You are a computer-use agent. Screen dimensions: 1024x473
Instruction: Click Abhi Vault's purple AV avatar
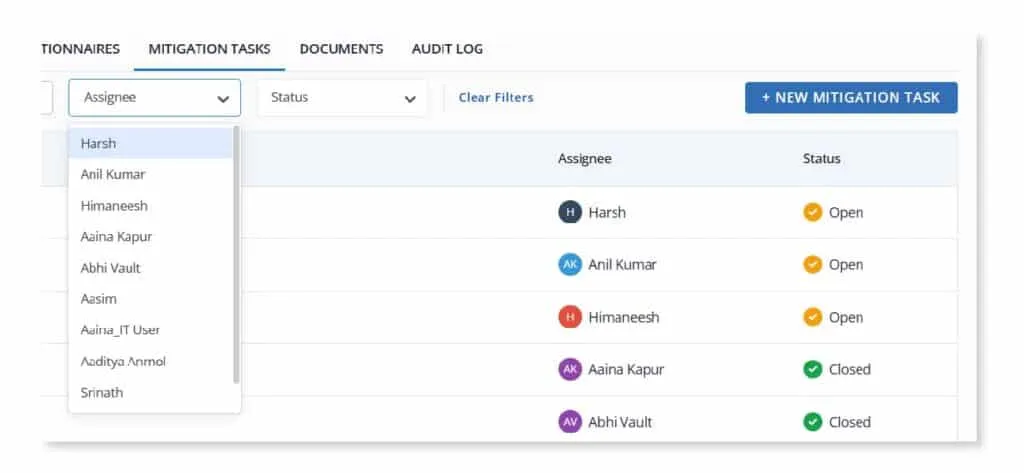(569, 422)
